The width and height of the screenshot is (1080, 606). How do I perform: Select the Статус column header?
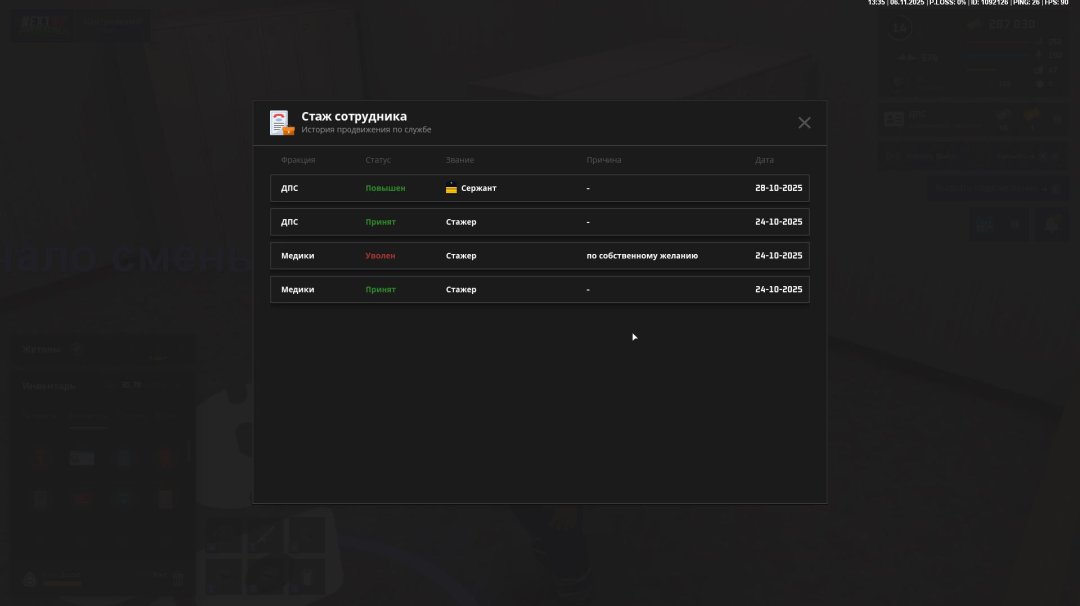coord(378,160)
